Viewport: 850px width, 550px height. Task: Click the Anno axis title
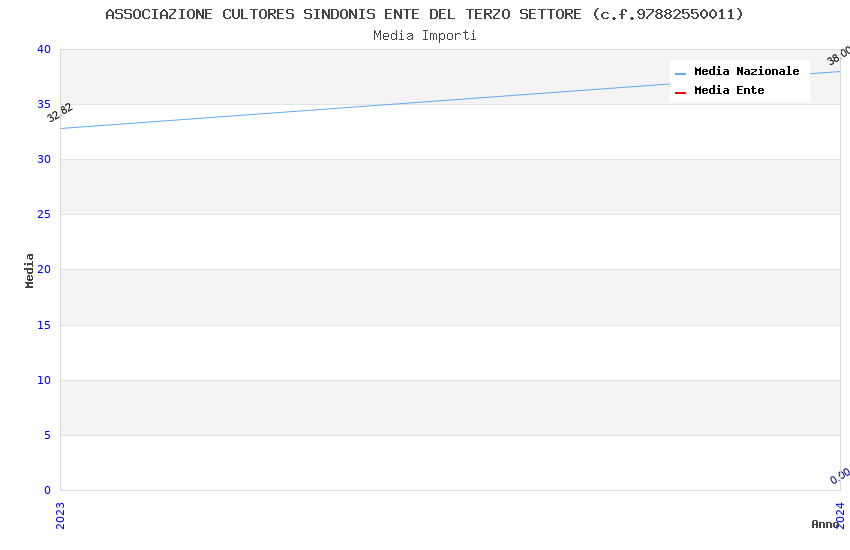coord(824,524)
